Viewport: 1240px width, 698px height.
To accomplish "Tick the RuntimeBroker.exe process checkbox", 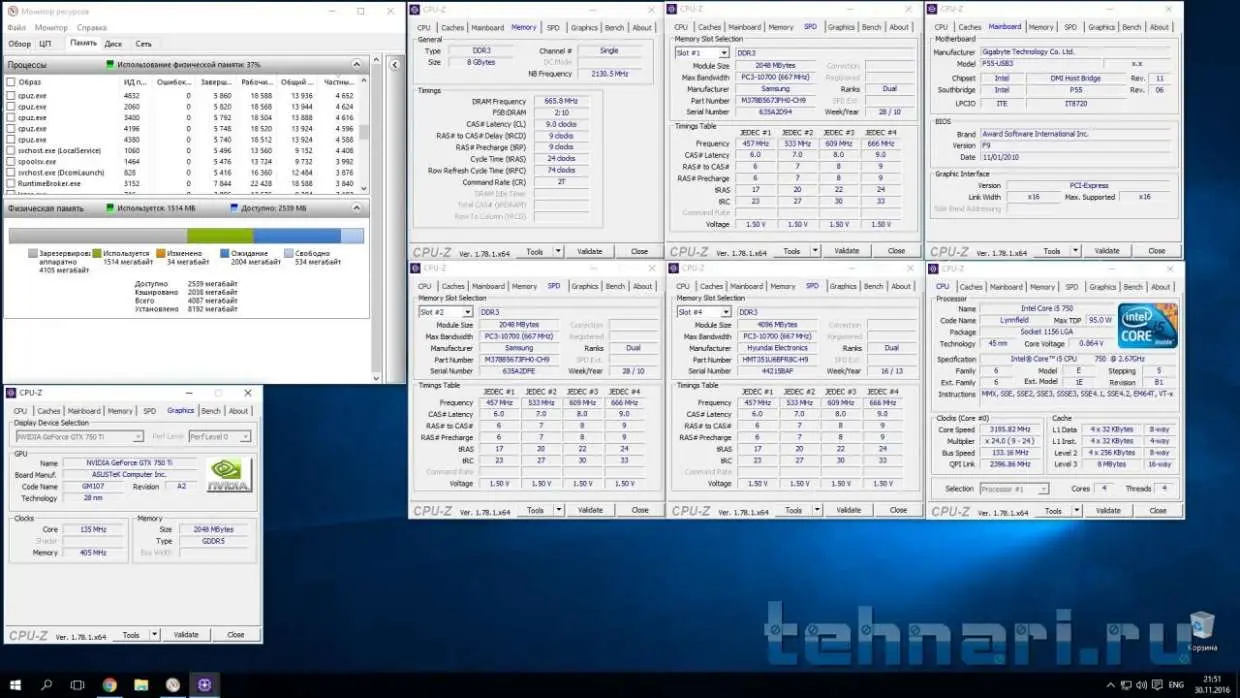I will click(x=11, y=184).
